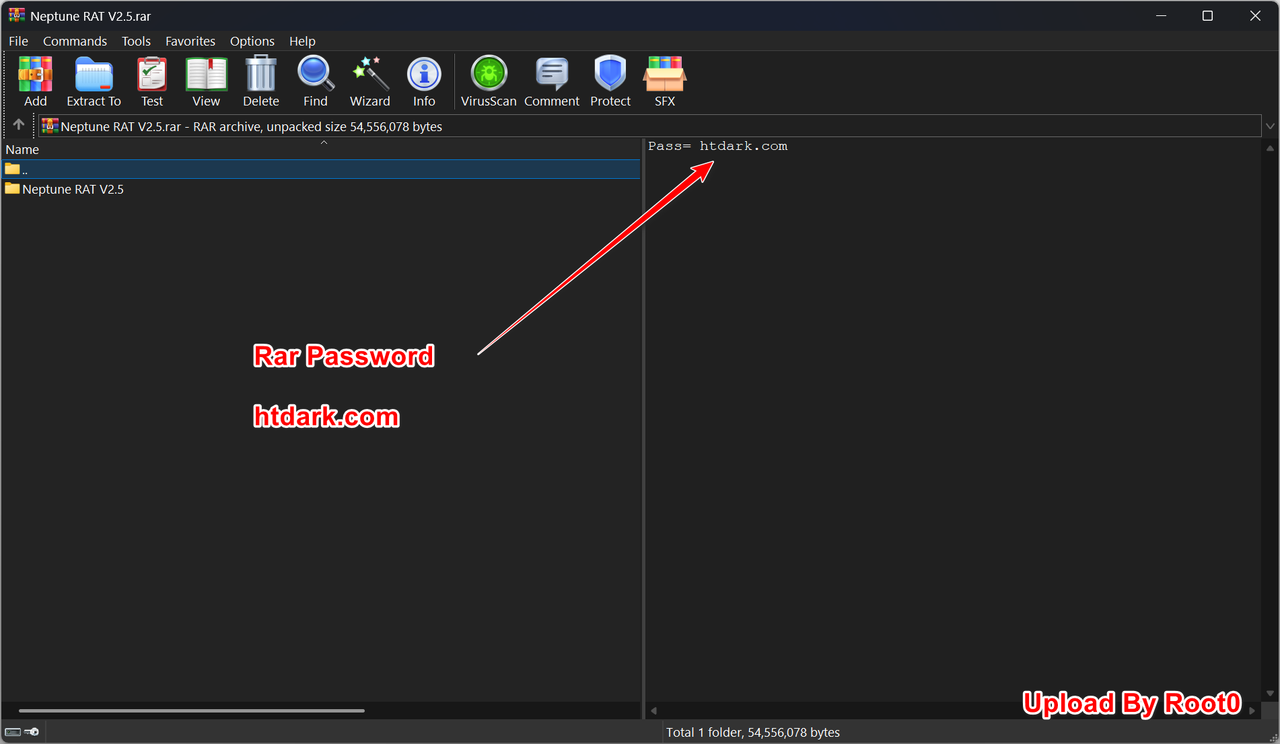Screen dimensions: 1280x744
Task: Click the Delete trash can icon
Action: (x=261, y=81)
